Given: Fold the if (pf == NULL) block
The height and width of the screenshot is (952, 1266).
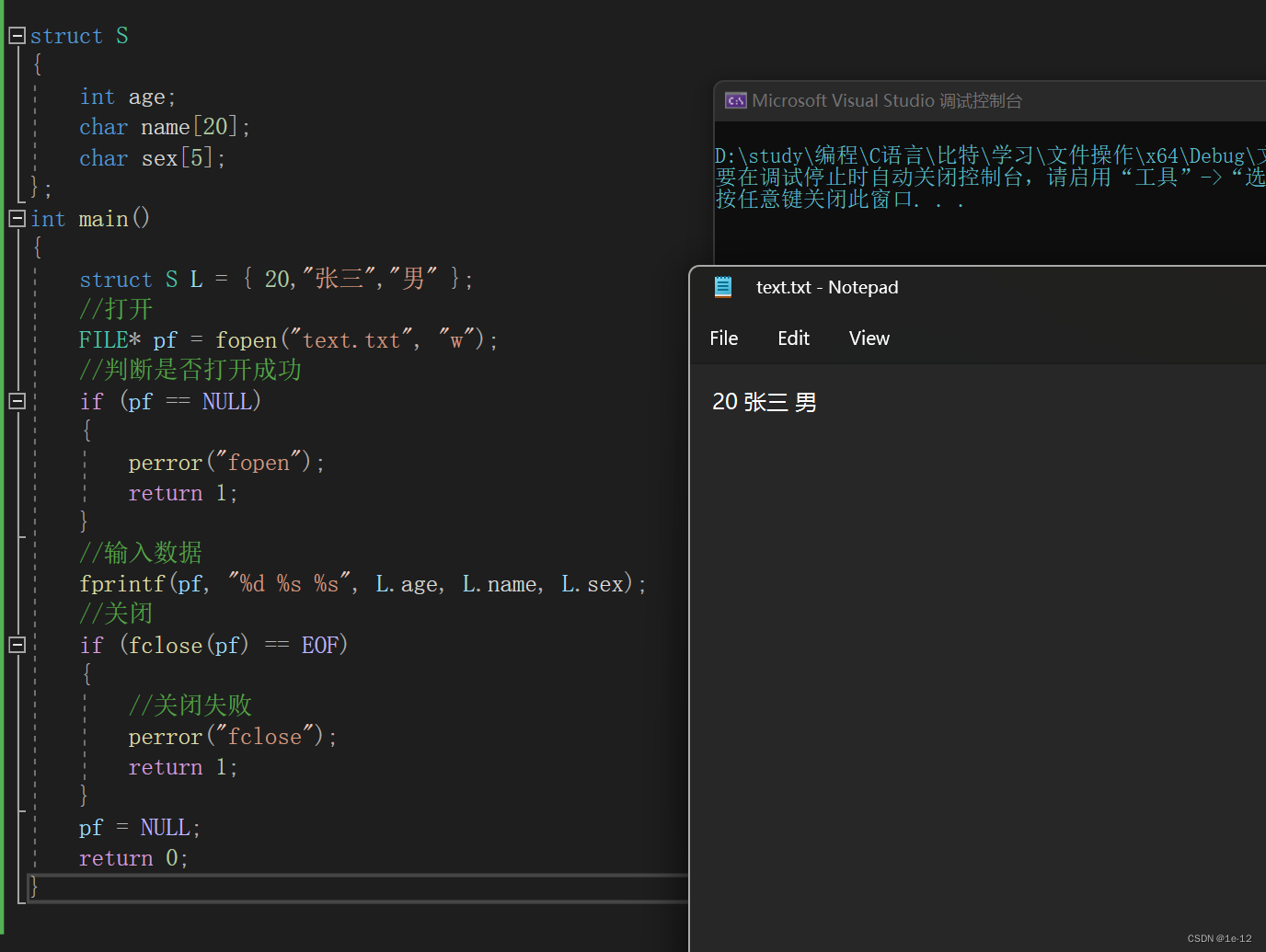Looking at the screenshot, I should tap(17, 401).
